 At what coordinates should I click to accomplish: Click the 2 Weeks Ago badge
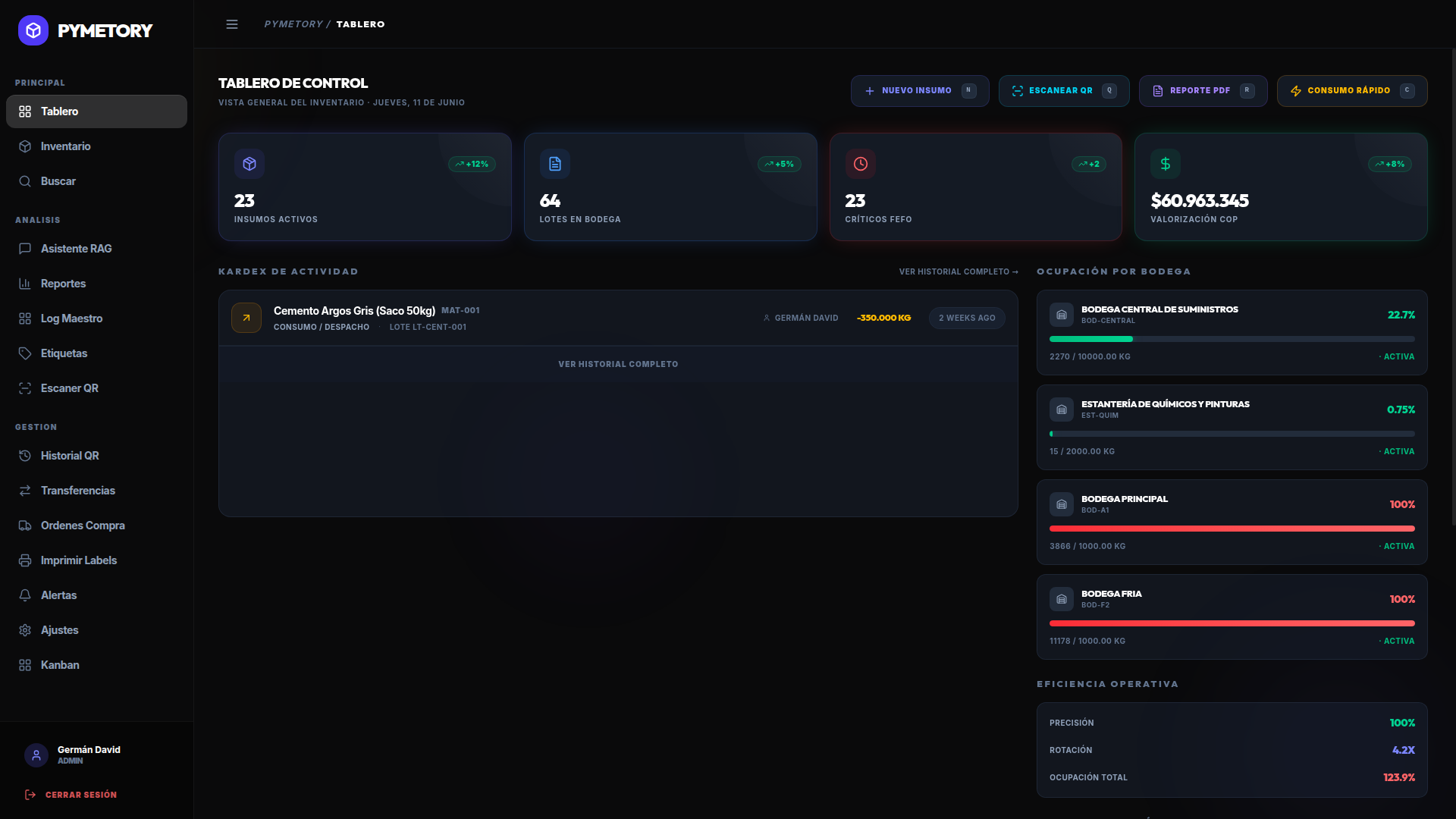pos(967,318)
